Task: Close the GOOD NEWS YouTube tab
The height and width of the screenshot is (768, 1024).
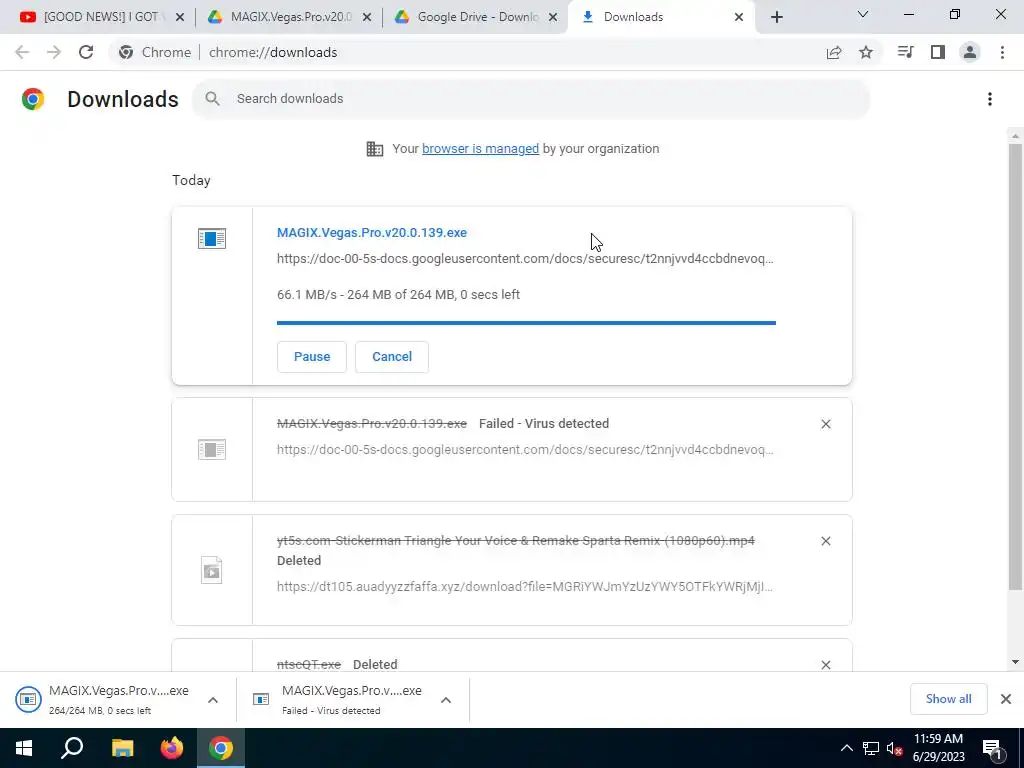Action: pos(180,17)
